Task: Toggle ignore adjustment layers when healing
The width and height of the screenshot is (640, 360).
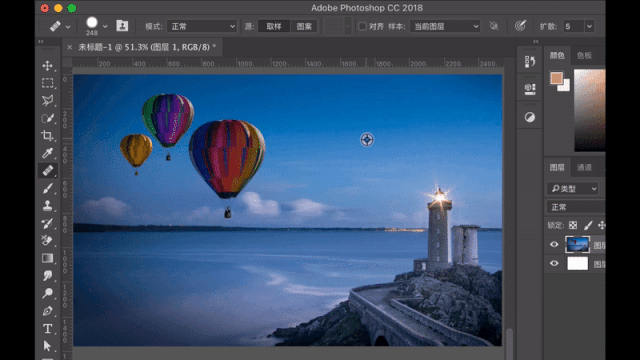Action: 494,26
